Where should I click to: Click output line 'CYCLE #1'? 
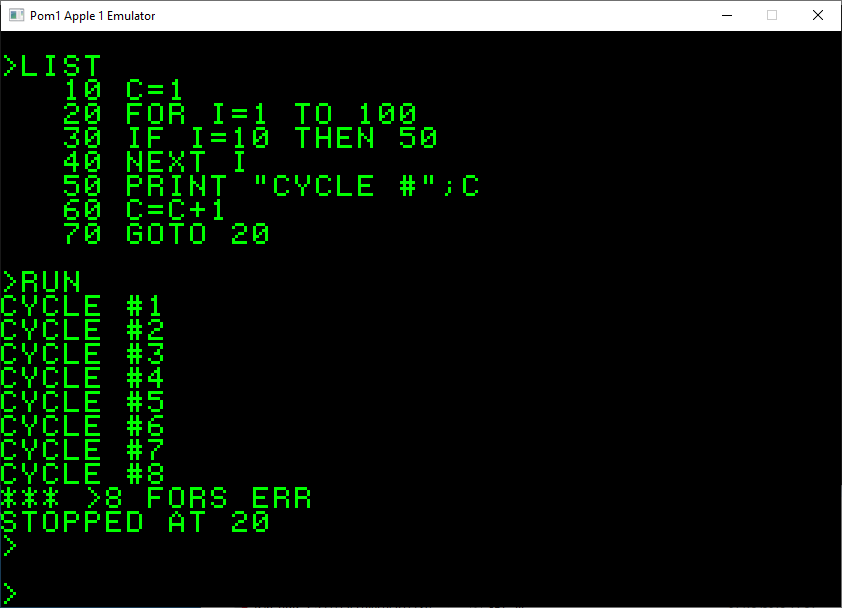(x=82, y=306)
